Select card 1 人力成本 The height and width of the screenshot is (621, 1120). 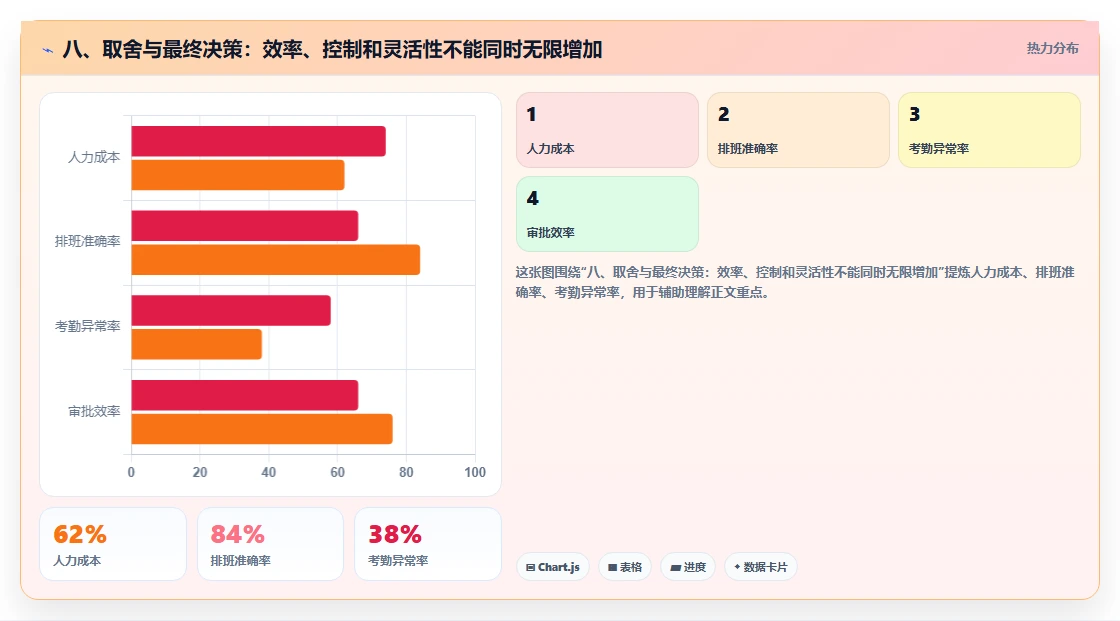coord(607,130)
